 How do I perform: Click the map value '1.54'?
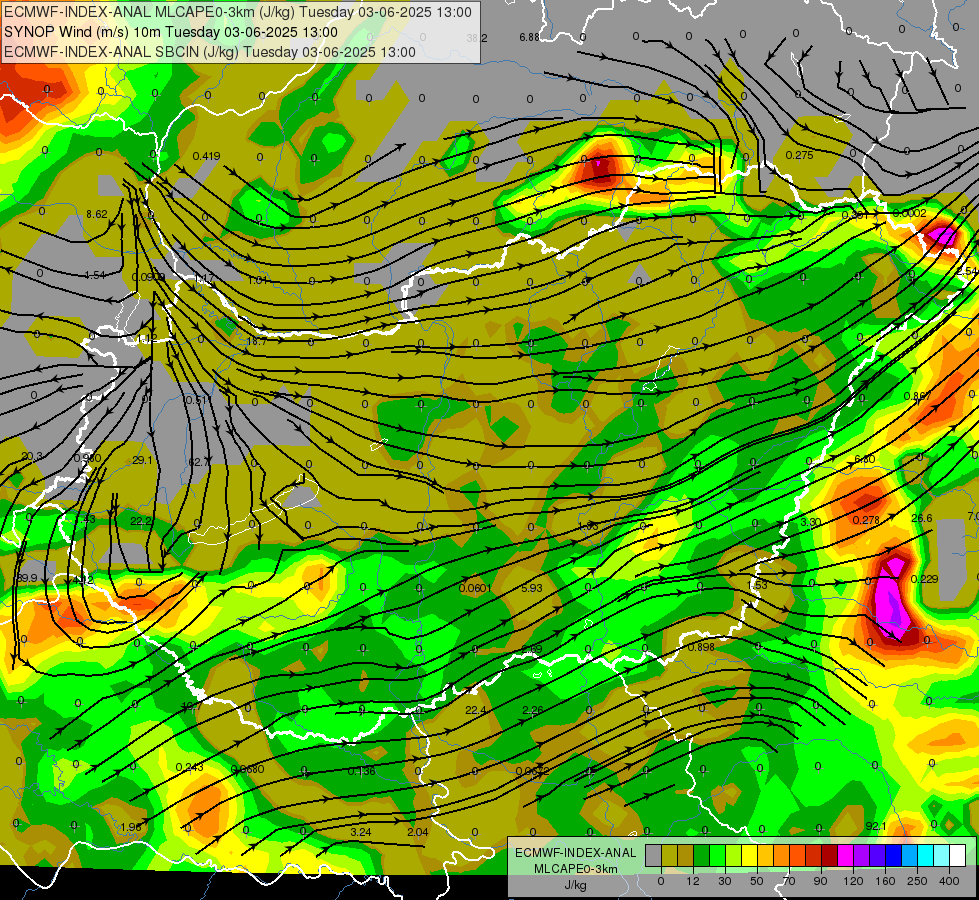94,275
